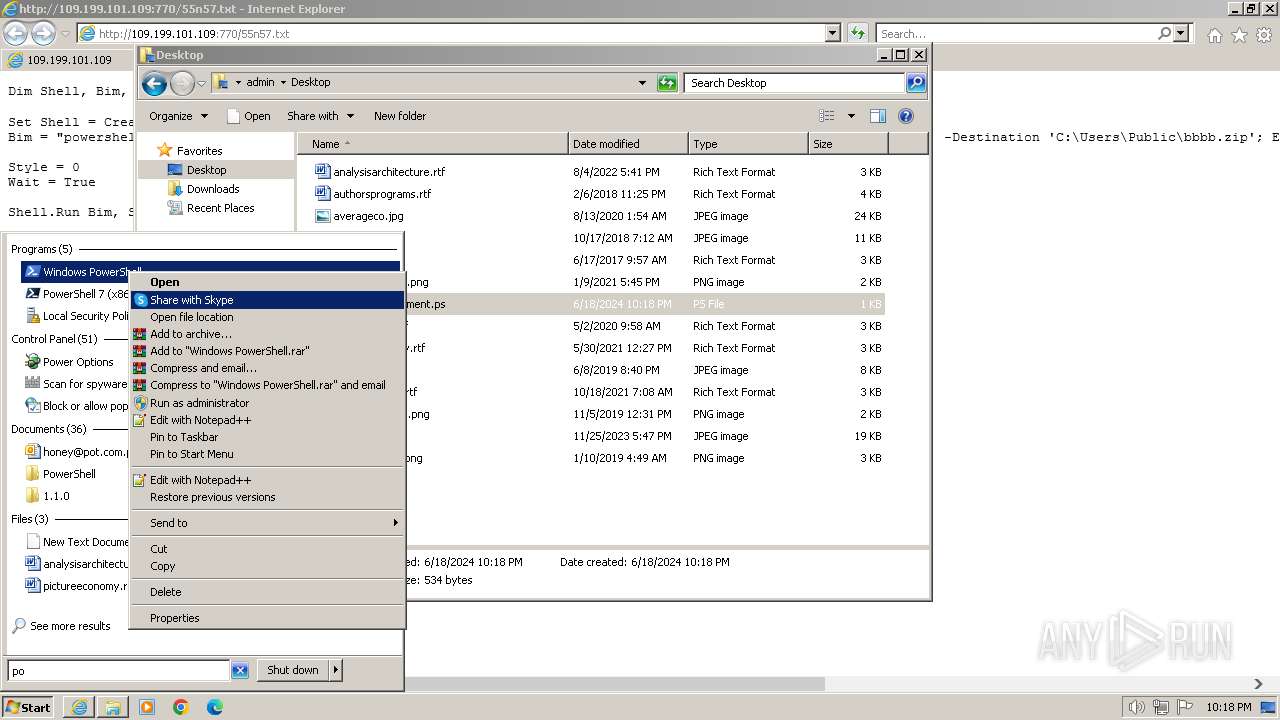Clear the start menu search box
The image size is (1280, 720).
[x=240, y=670]
